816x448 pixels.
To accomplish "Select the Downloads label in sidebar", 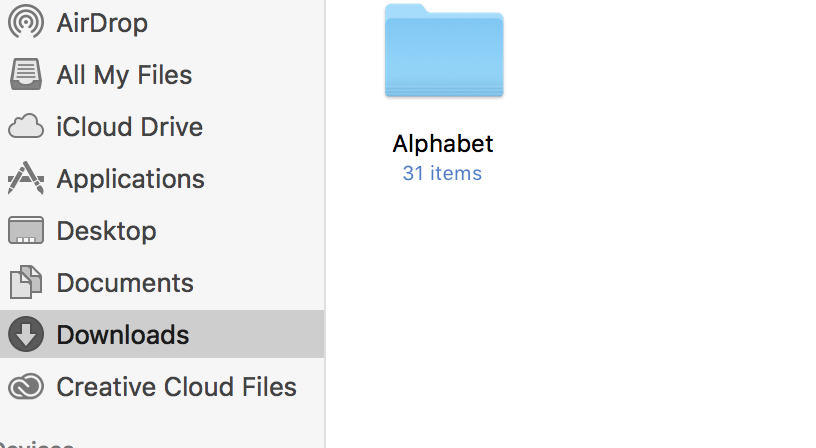I will (x=122, y=334).
